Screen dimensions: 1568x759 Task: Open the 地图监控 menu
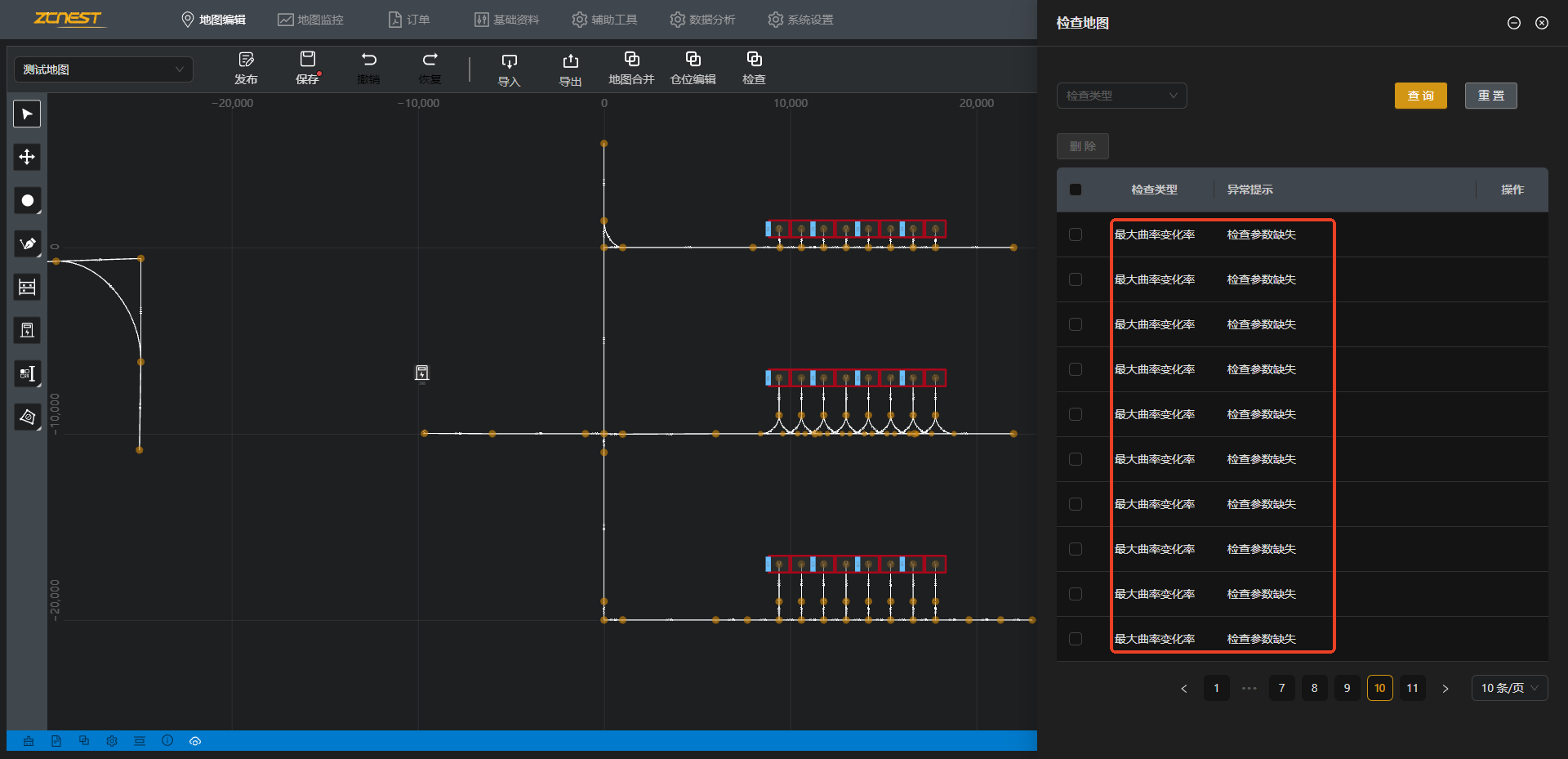(311, 20)
